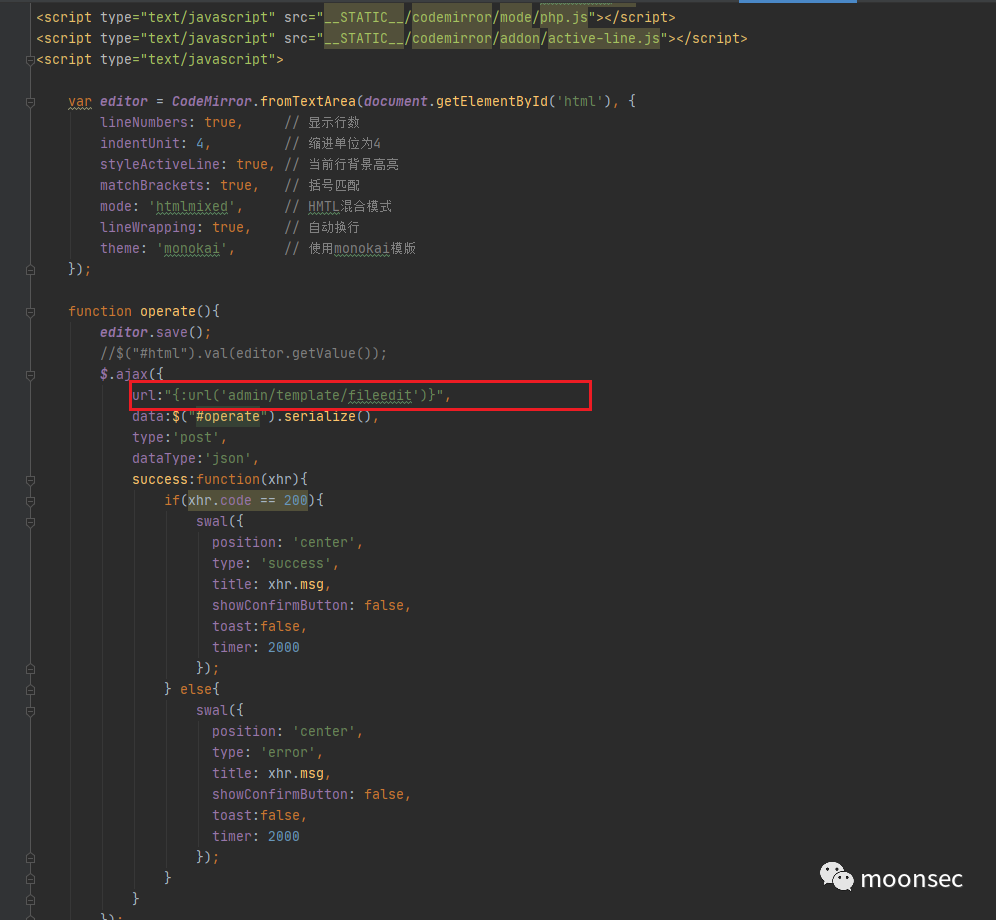This screenshot has width=996, height=920.
Task: Click the comment '括号匹配'
Action: (x=334, y=185)
